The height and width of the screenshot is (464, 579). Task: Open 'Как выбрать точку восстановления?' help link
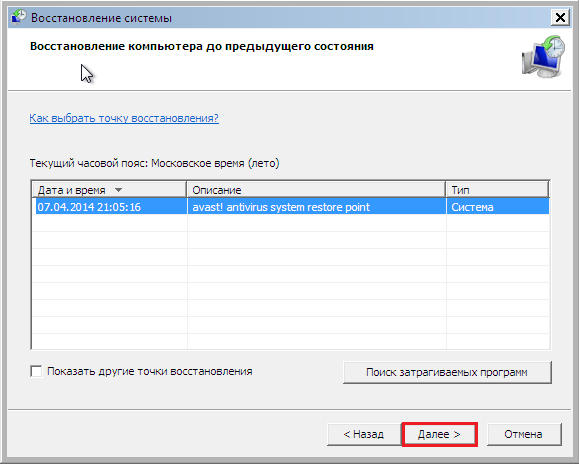(x=124, y=118)
